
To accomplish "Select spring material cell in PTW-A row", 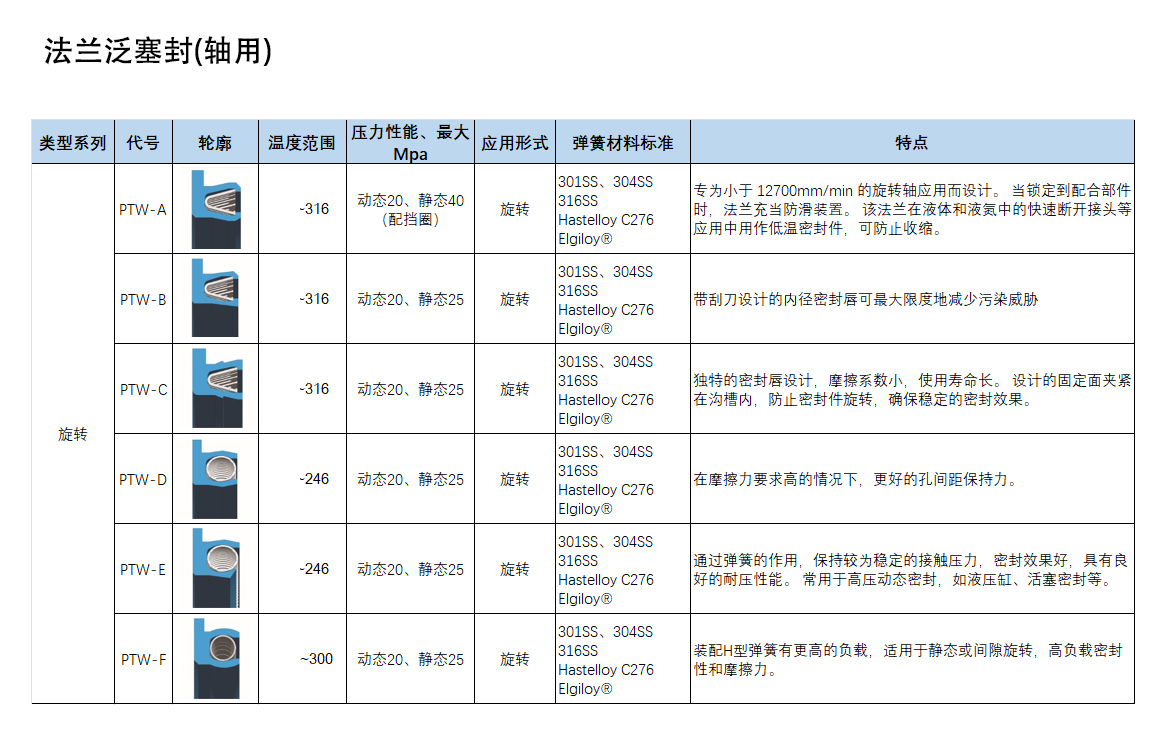I will (623, 210).
